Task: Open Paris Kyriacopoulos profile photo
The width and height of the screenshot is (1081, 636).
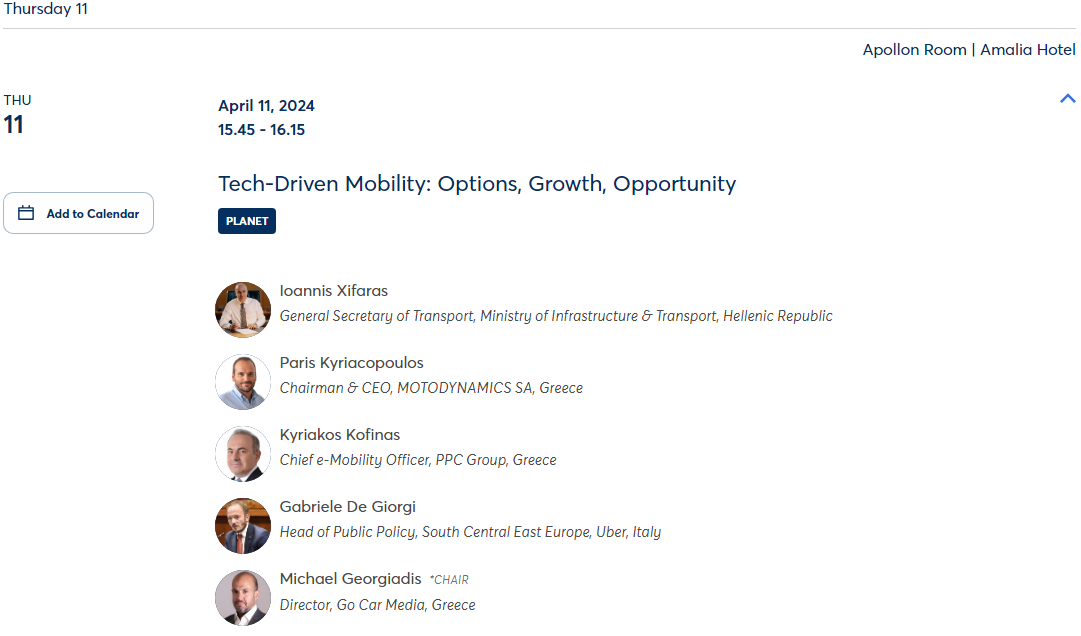Action: pos(243,382)
